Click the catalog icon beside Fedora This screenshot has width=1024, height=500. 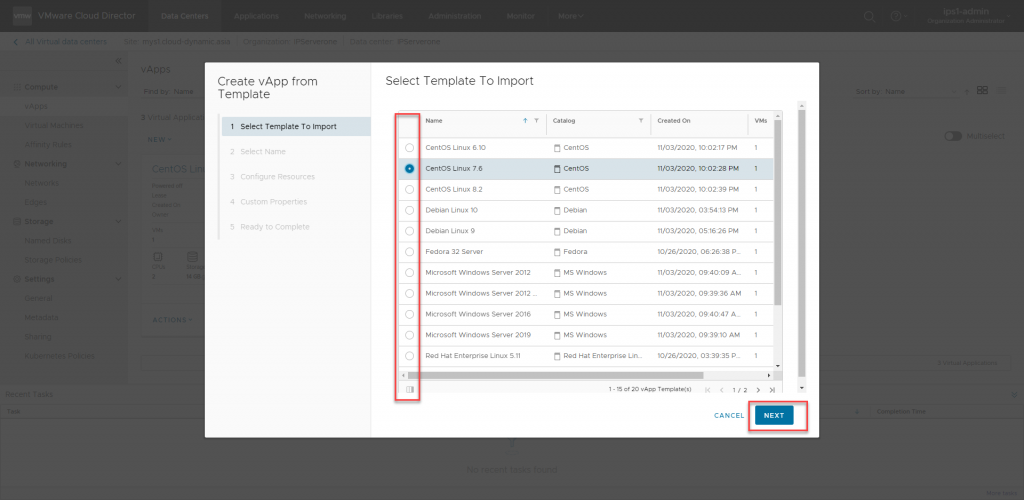pos(557,252)
